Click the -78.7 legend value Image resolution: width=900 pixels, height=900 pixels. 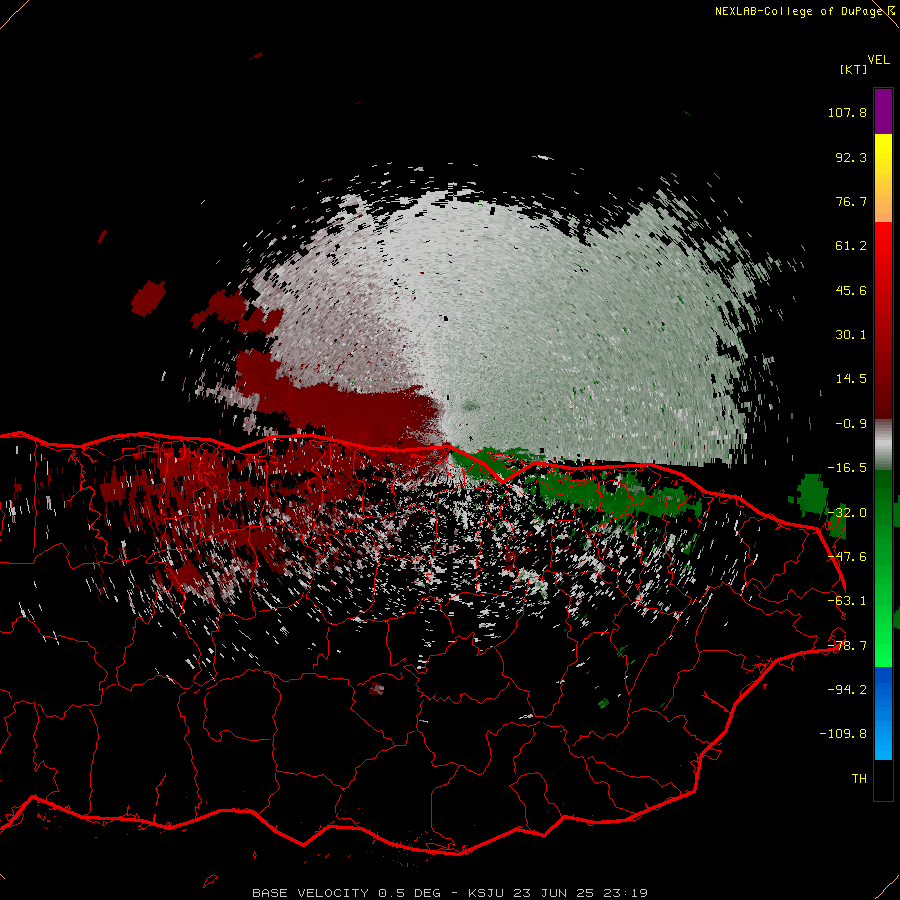(x=847, y=646)
